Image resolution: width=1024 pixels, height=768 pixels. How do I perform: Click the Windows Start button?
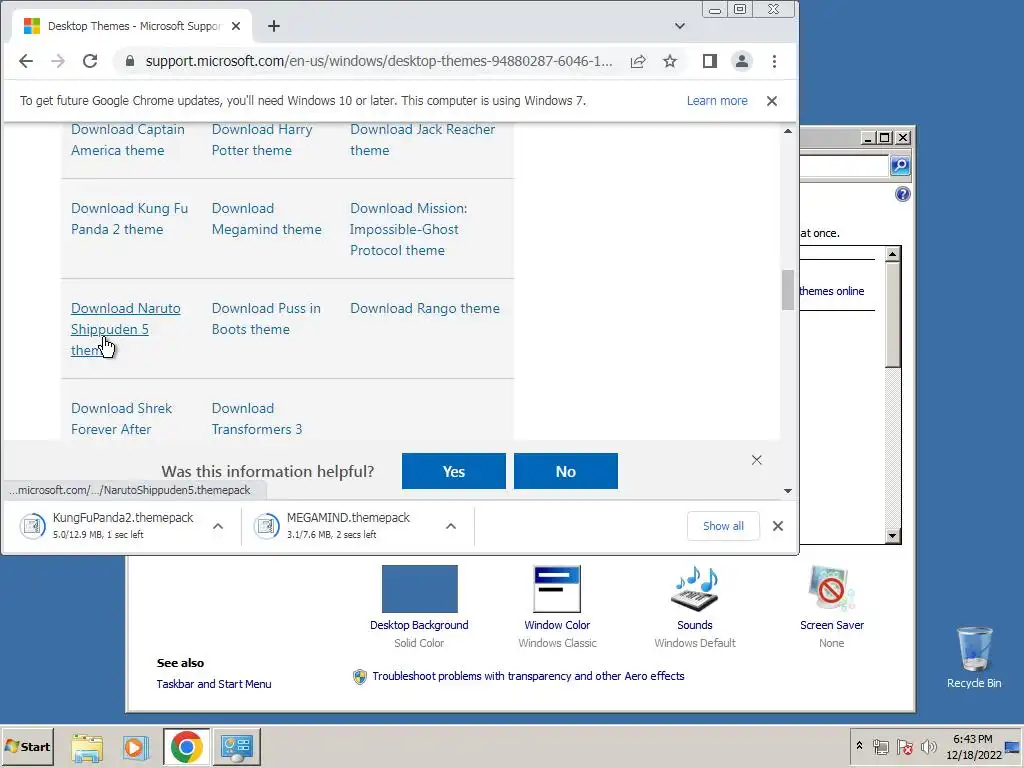click(27, 746)
